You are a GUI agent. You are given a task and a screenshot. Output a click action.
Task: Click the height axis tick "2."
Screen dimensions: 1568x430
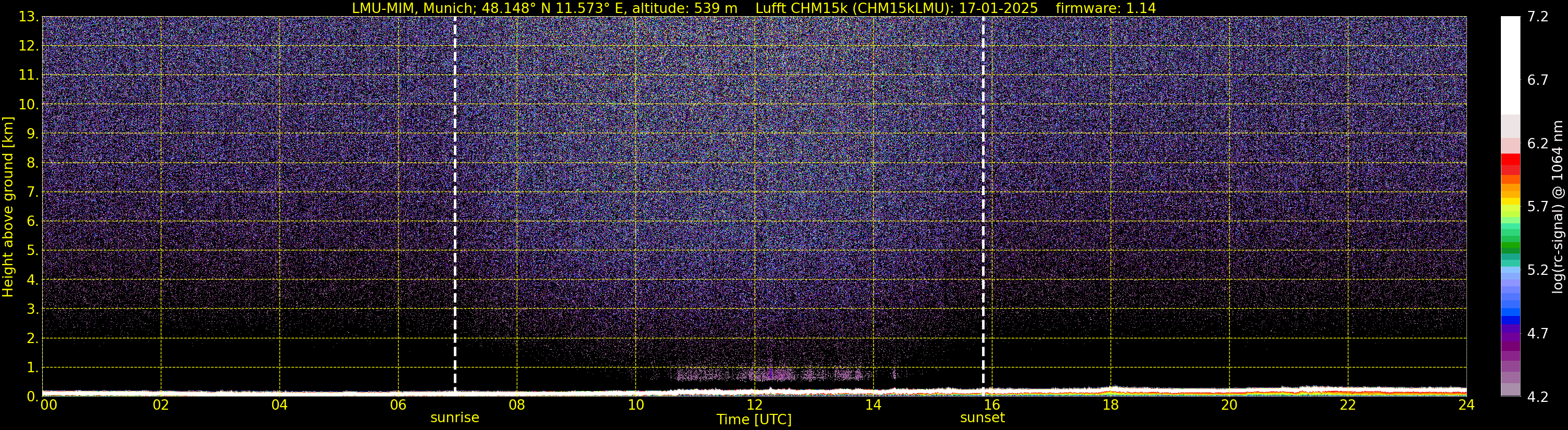(x=32, y=338)
